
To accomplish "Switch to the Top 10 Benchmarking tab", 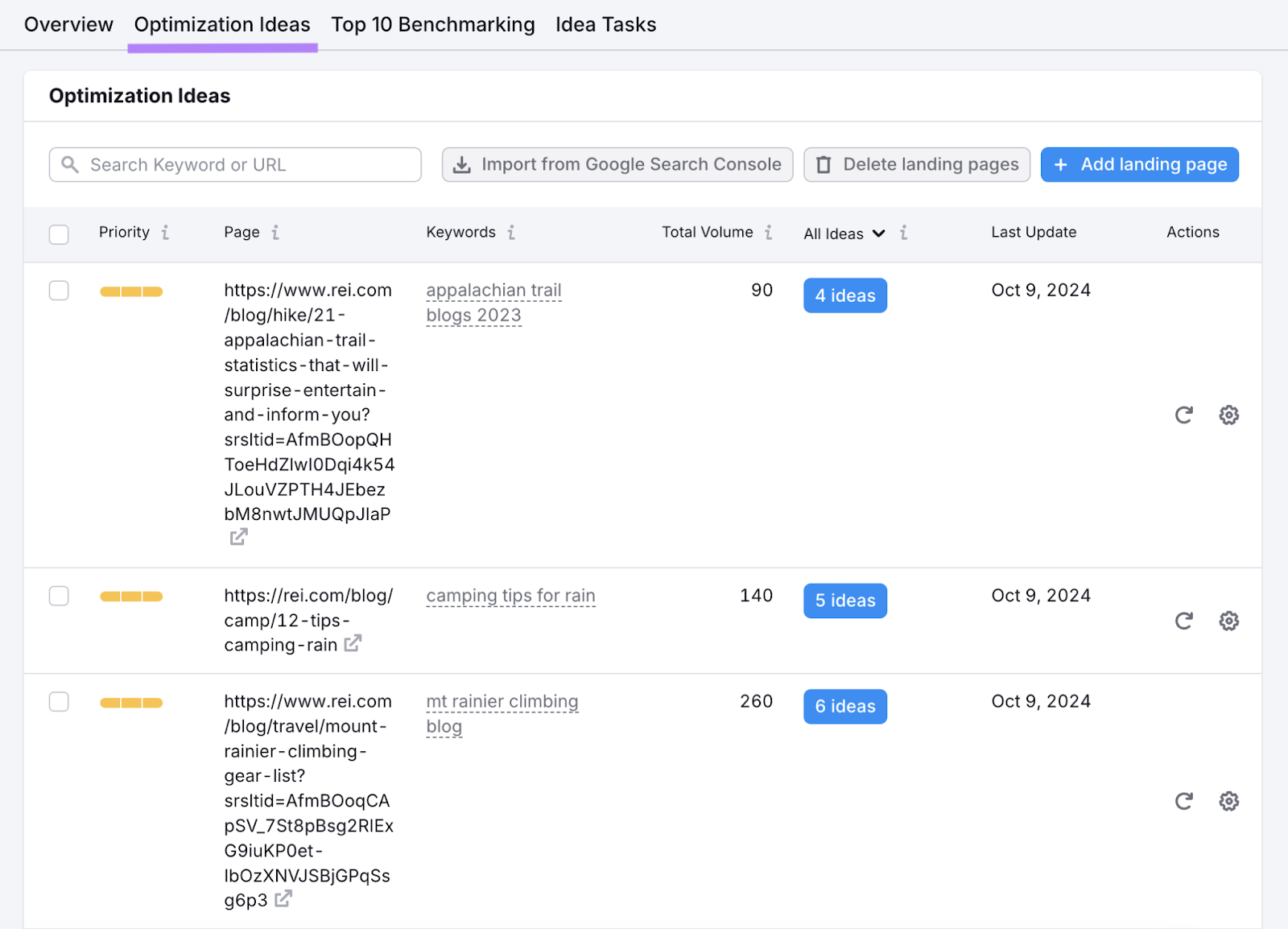I will pos(433,24).
